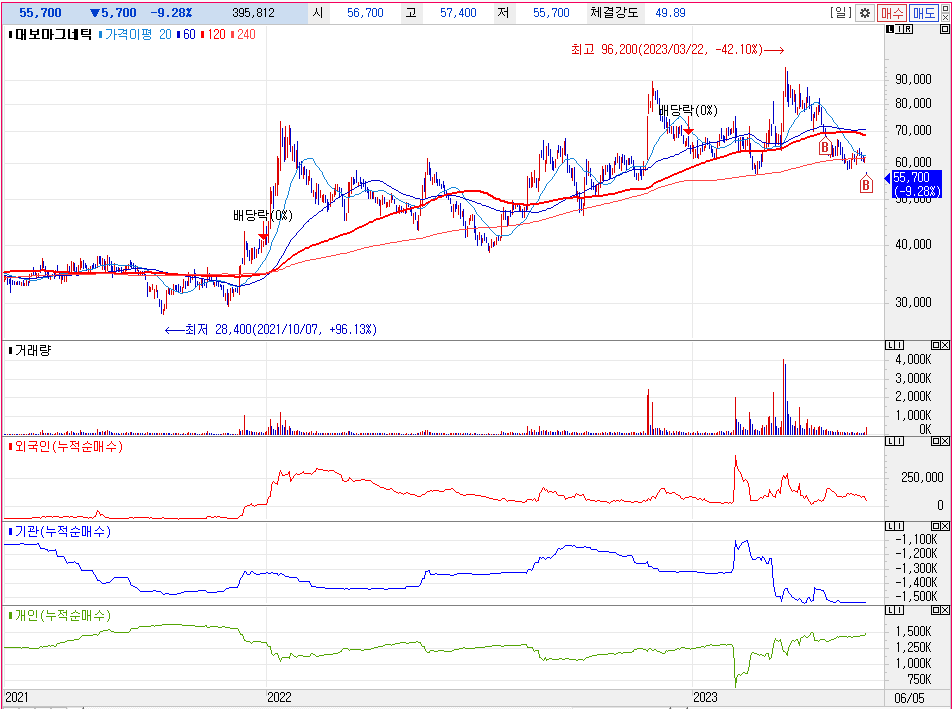Toggle L scale on 기관 panel
The image size is (952, 709).
click(x=890, y=526)
